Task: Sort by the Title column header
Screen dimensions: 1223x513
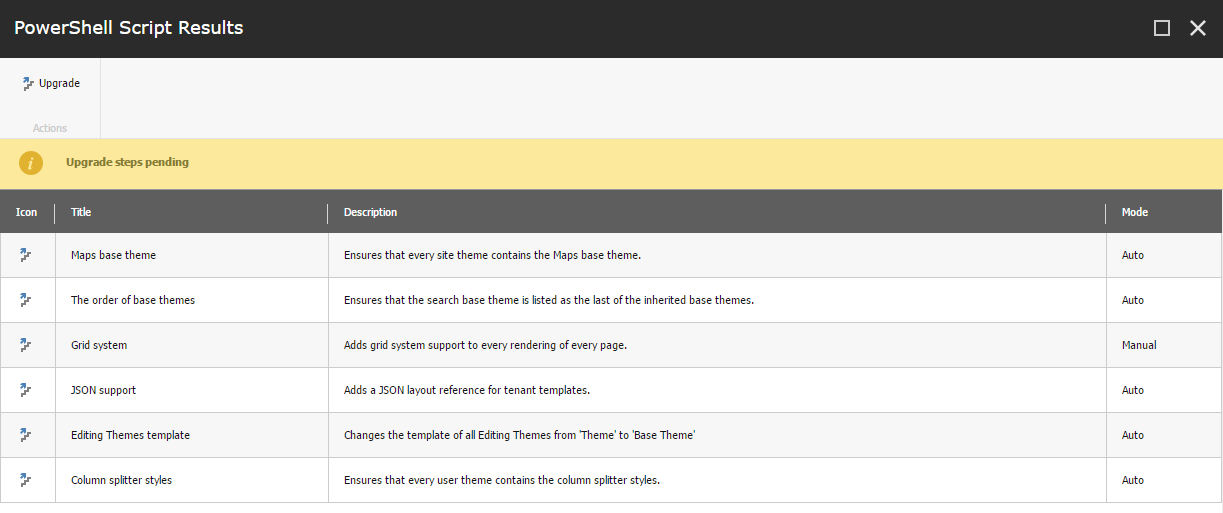Action: pos(81,212)
